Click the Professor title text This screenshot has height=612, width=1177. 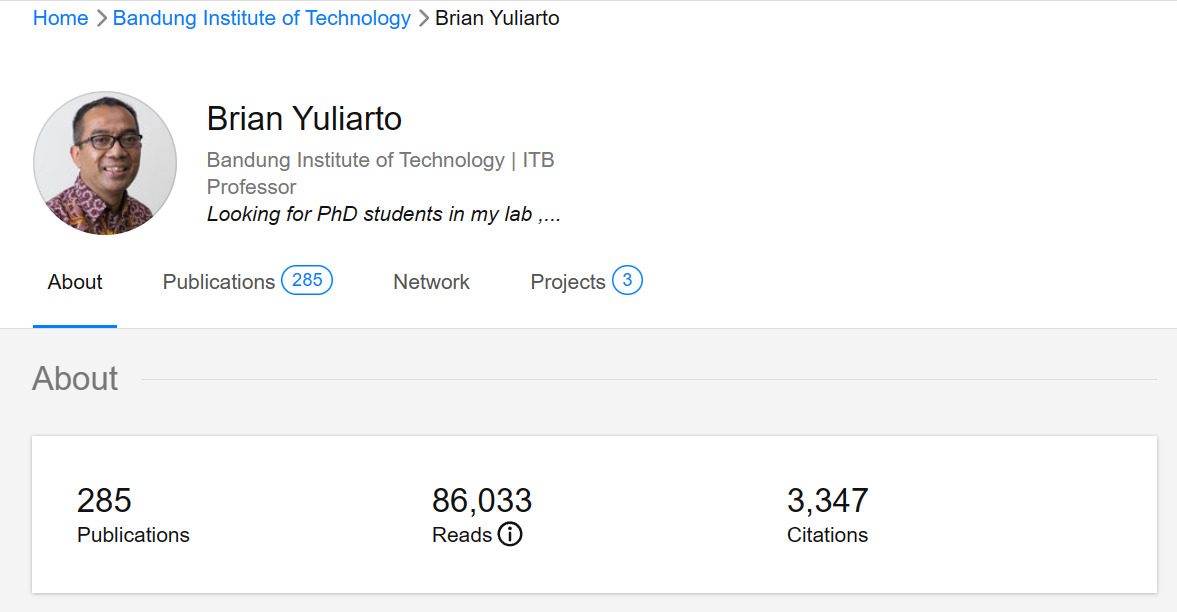[x=251, y=187]
